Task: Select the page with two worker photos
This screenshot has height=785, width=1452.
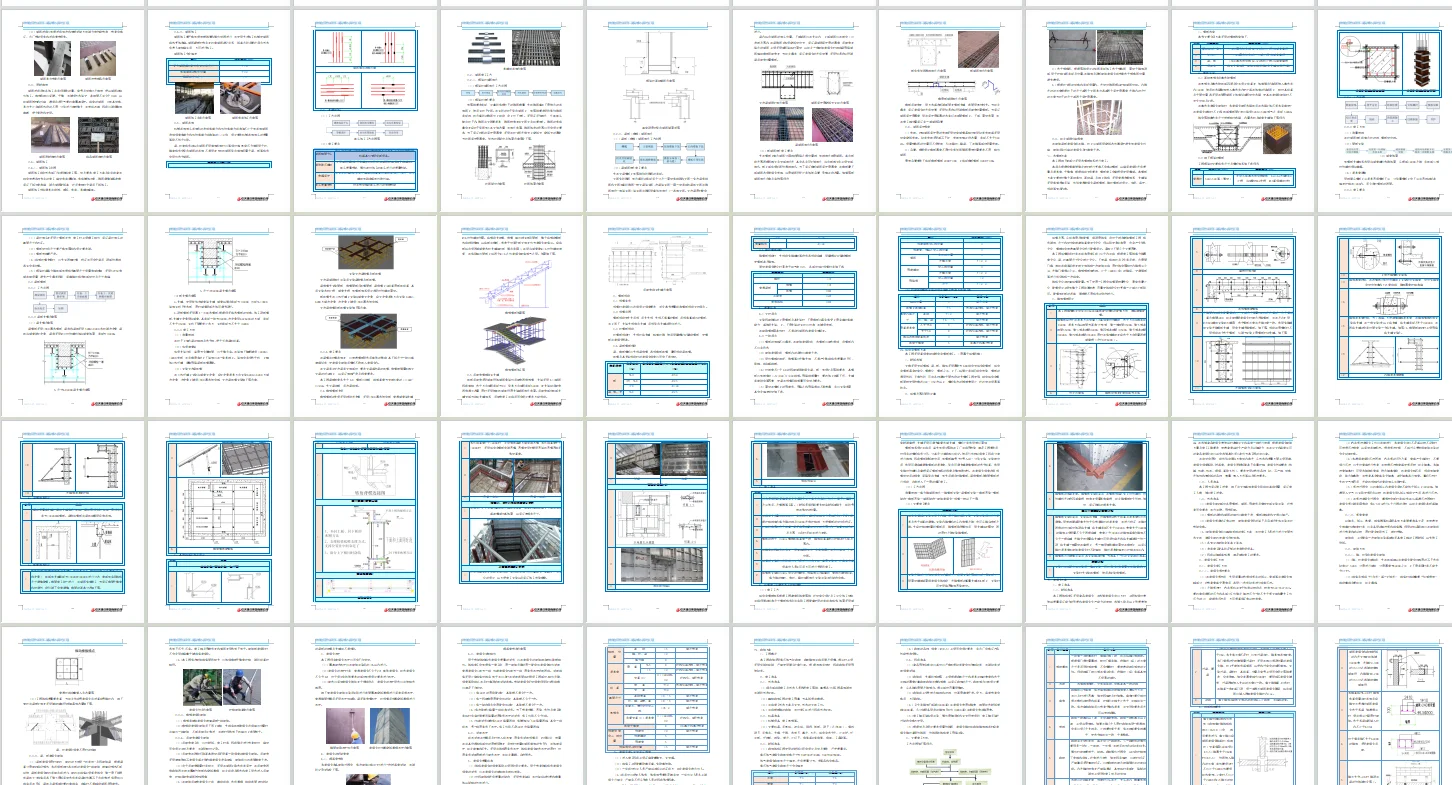Action: [218, 705]
